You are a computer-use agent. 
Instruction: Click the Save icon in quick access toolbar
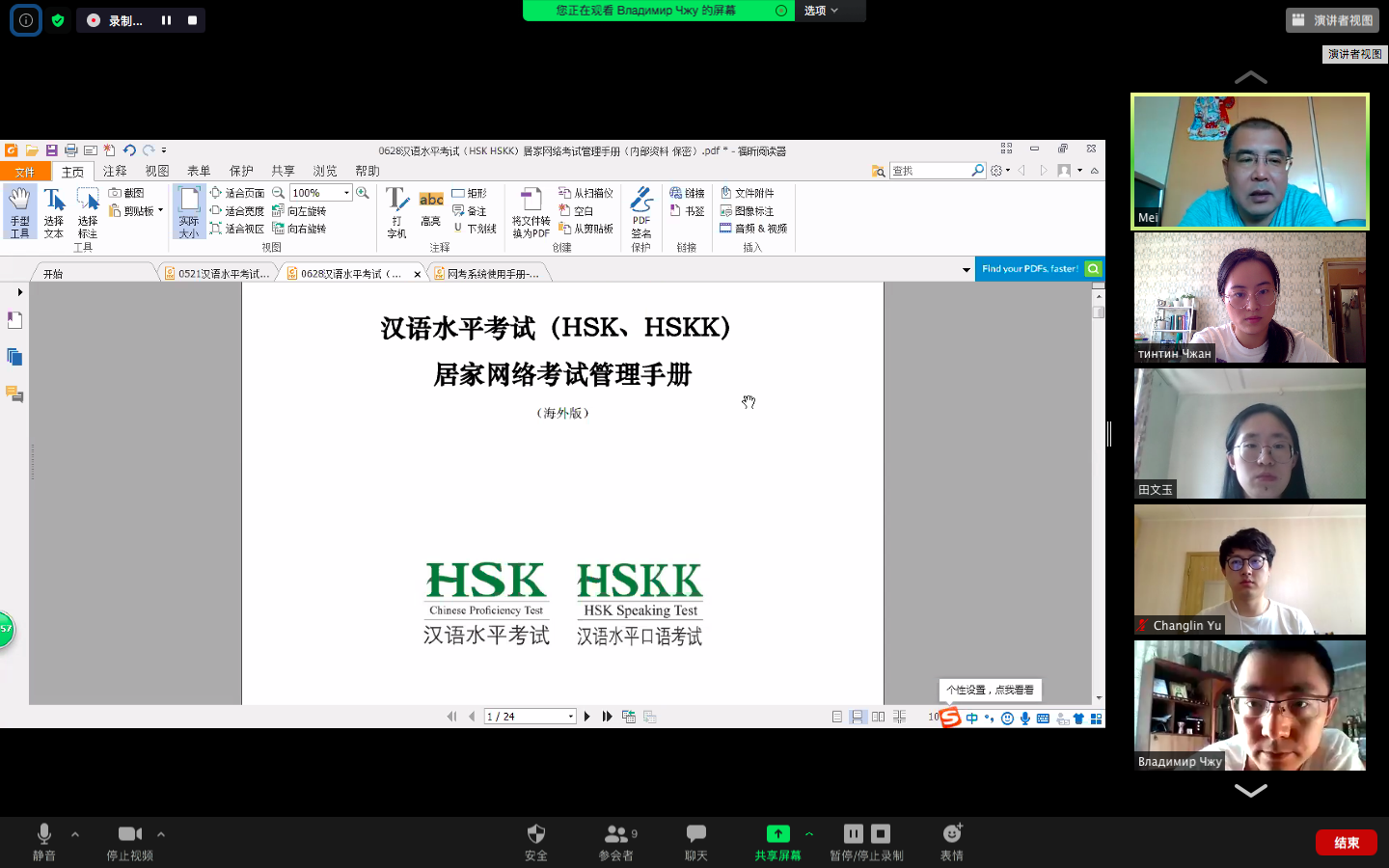tap(51, 150)
